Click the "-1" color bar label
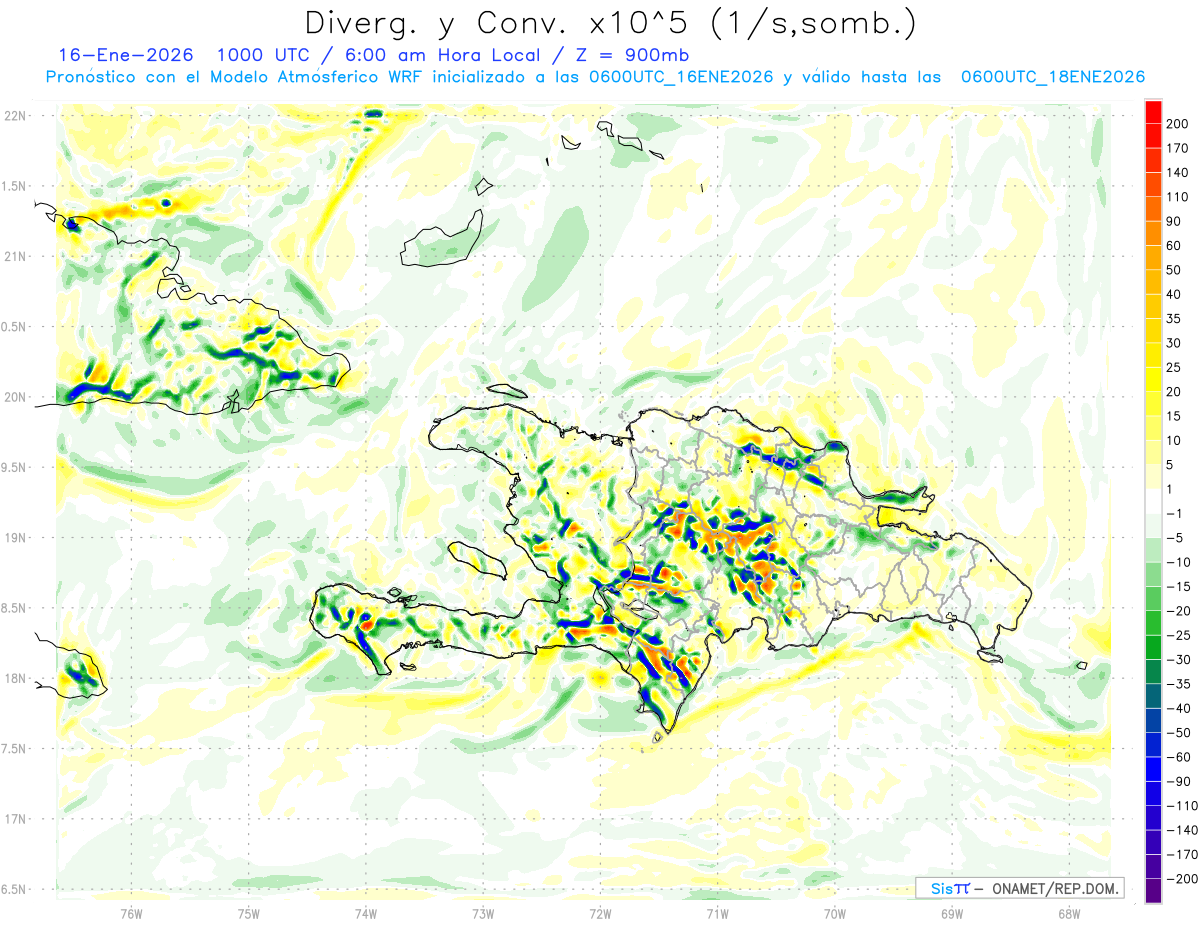The image size is (1200, 927). coord(1175,514)
